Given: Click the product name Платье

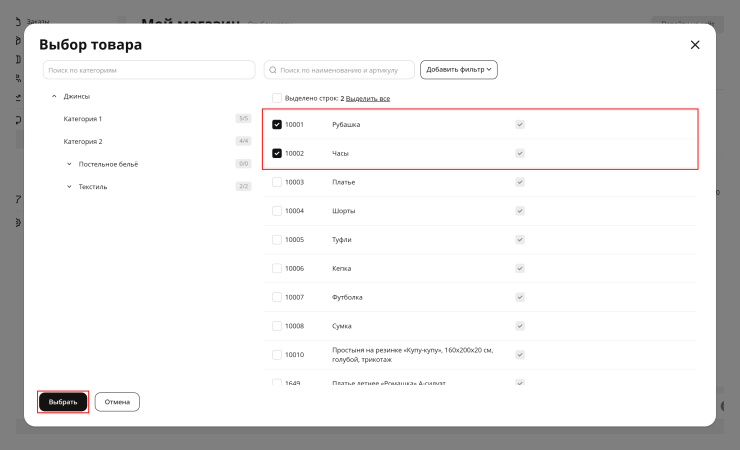Looking at the screenshot, I should 344,182.
